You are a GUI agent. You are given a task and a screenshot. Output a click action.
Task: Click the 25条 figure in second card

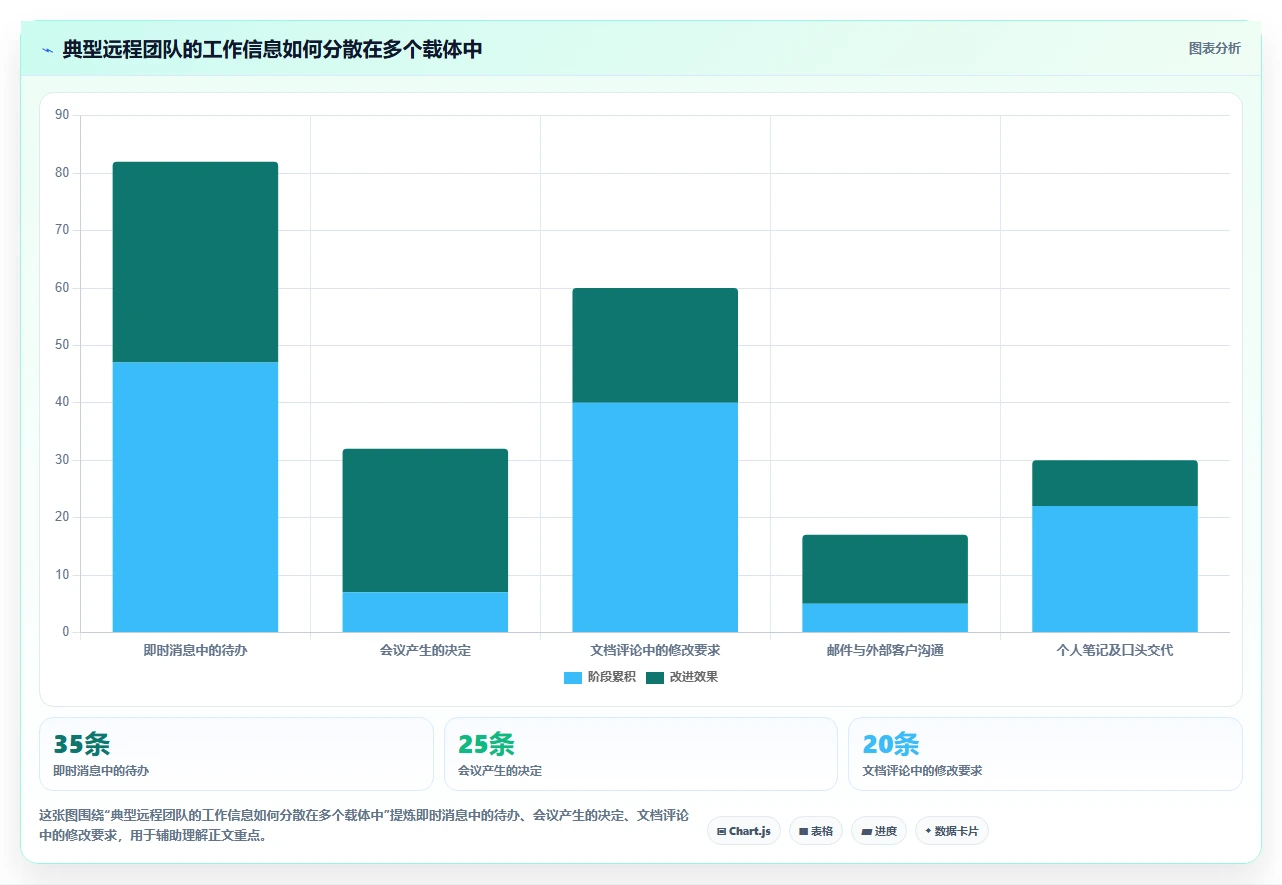pos(486,744)
